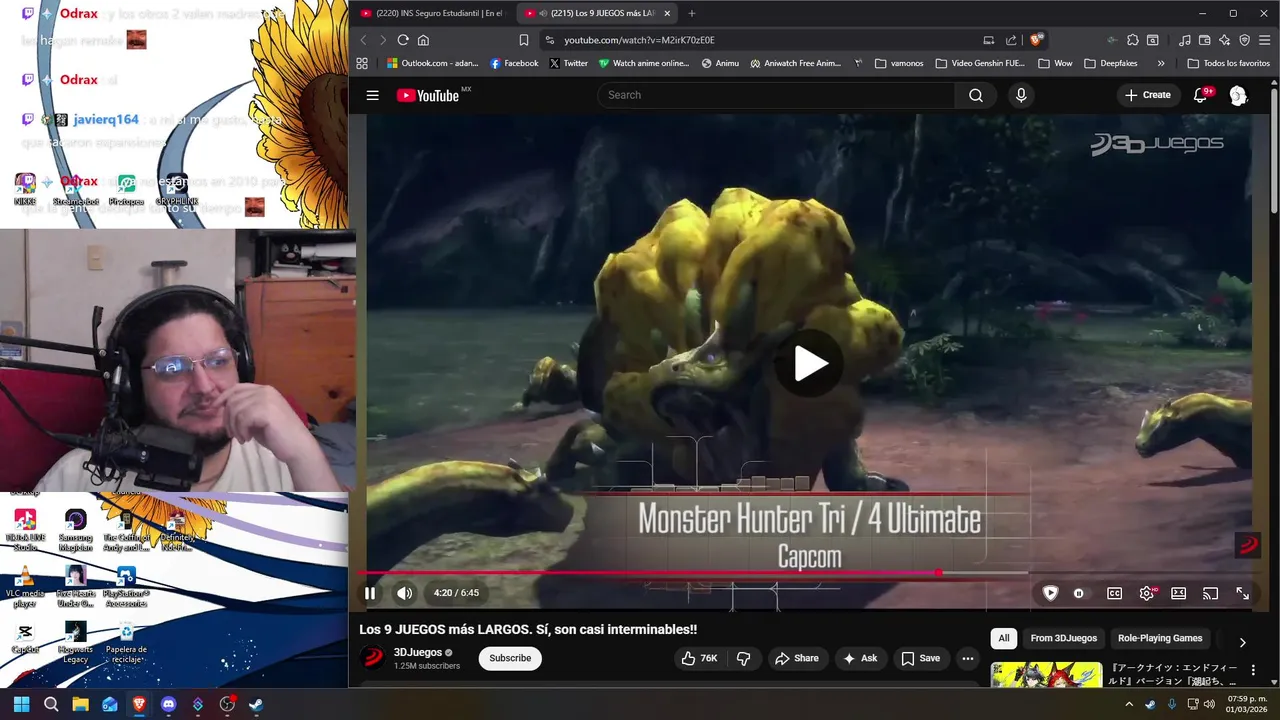
Task: Open recommended Arknights video thumbnail
Action: point(1046,675)
